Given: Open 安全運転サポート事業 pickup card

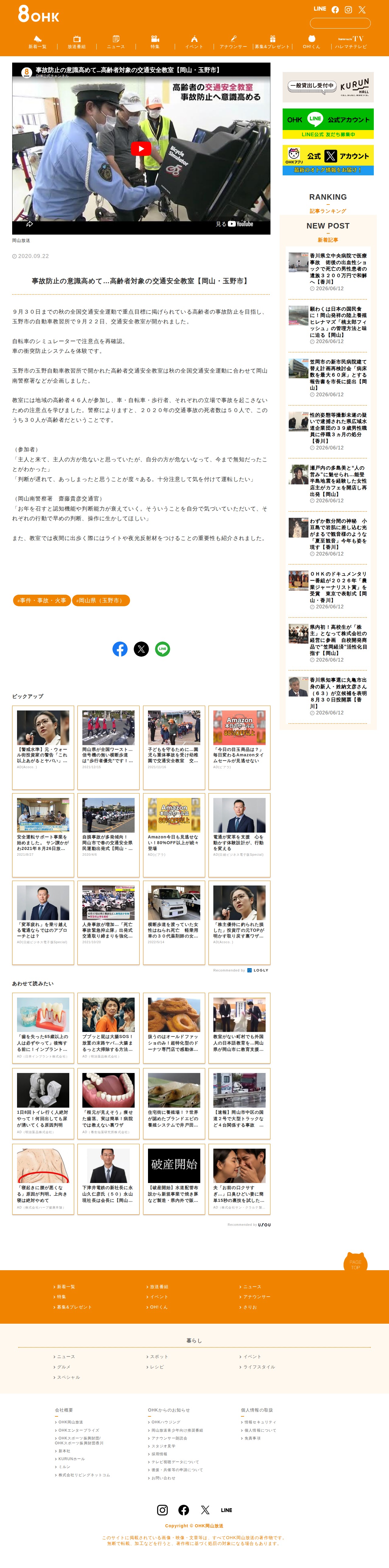Looking at the screenshot, I should click(43, 834).
